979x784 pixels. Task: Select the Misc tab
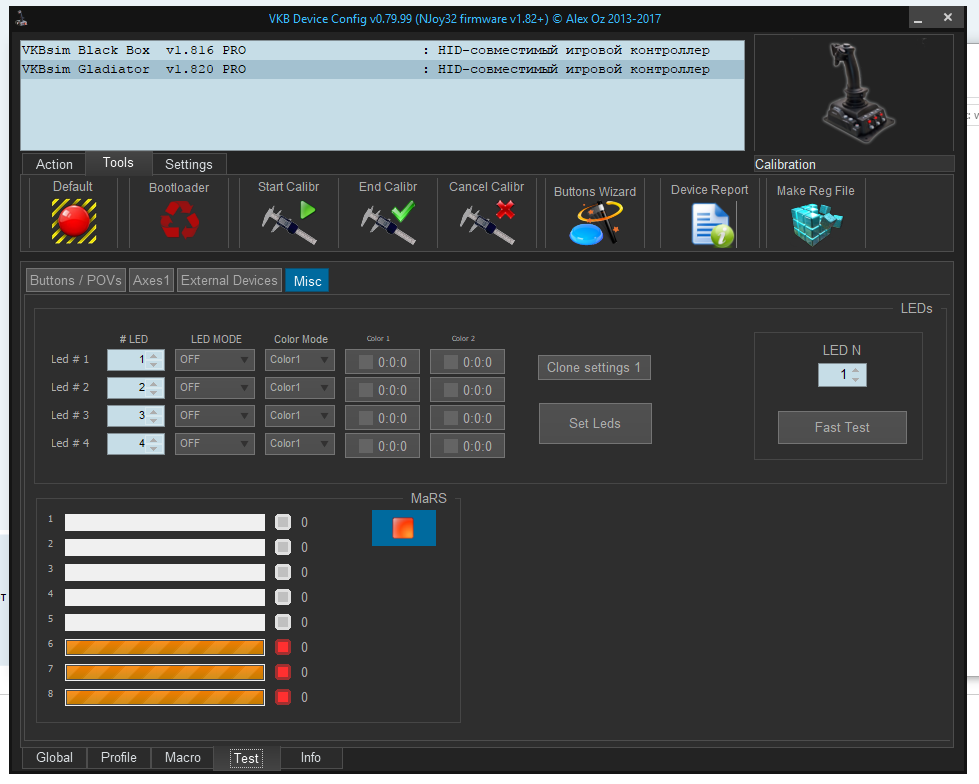307,281
